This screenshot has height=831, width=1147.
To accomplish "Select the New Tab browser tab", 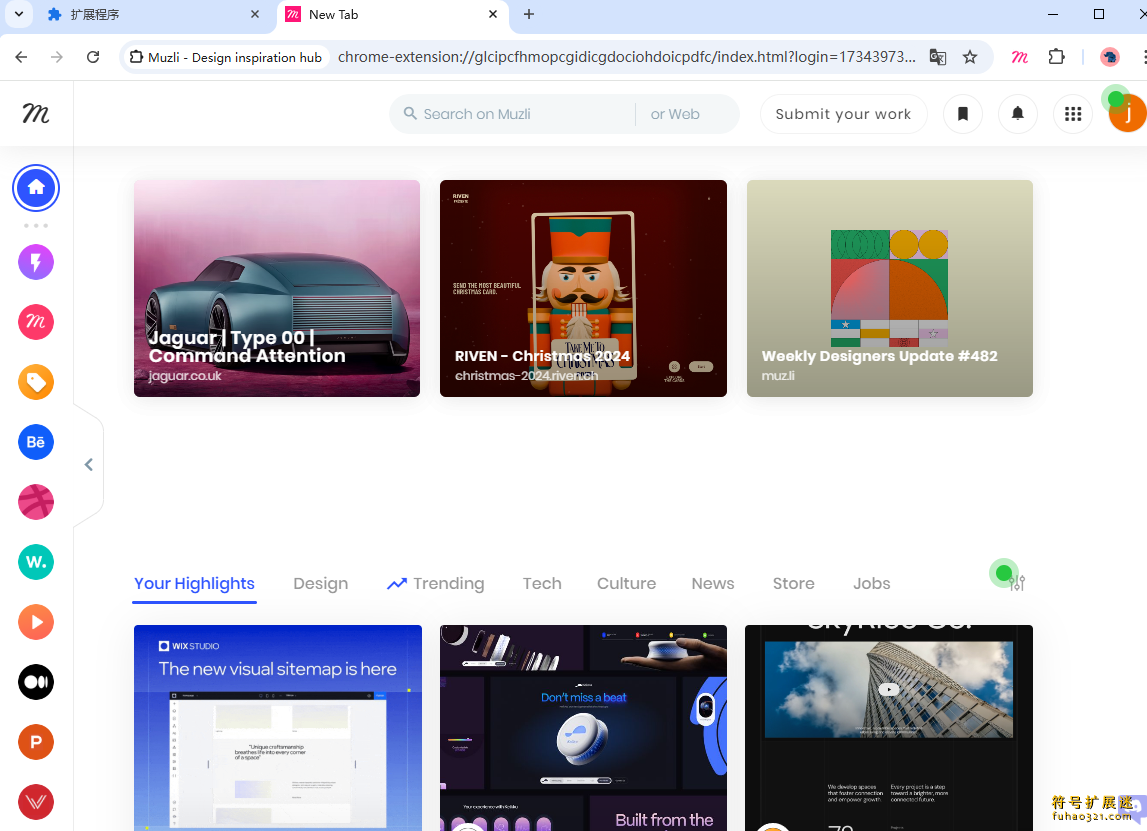I will point(392,15).
